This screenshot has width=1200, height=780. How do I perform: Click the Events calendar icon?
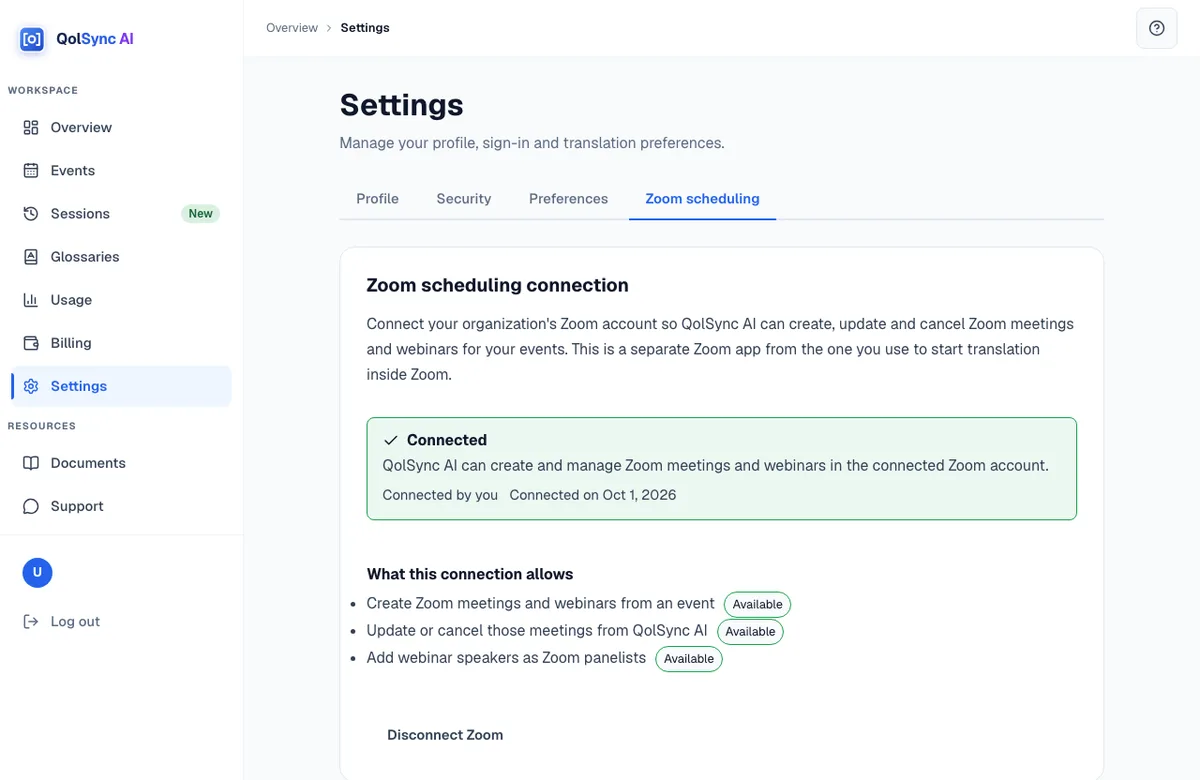31,170
